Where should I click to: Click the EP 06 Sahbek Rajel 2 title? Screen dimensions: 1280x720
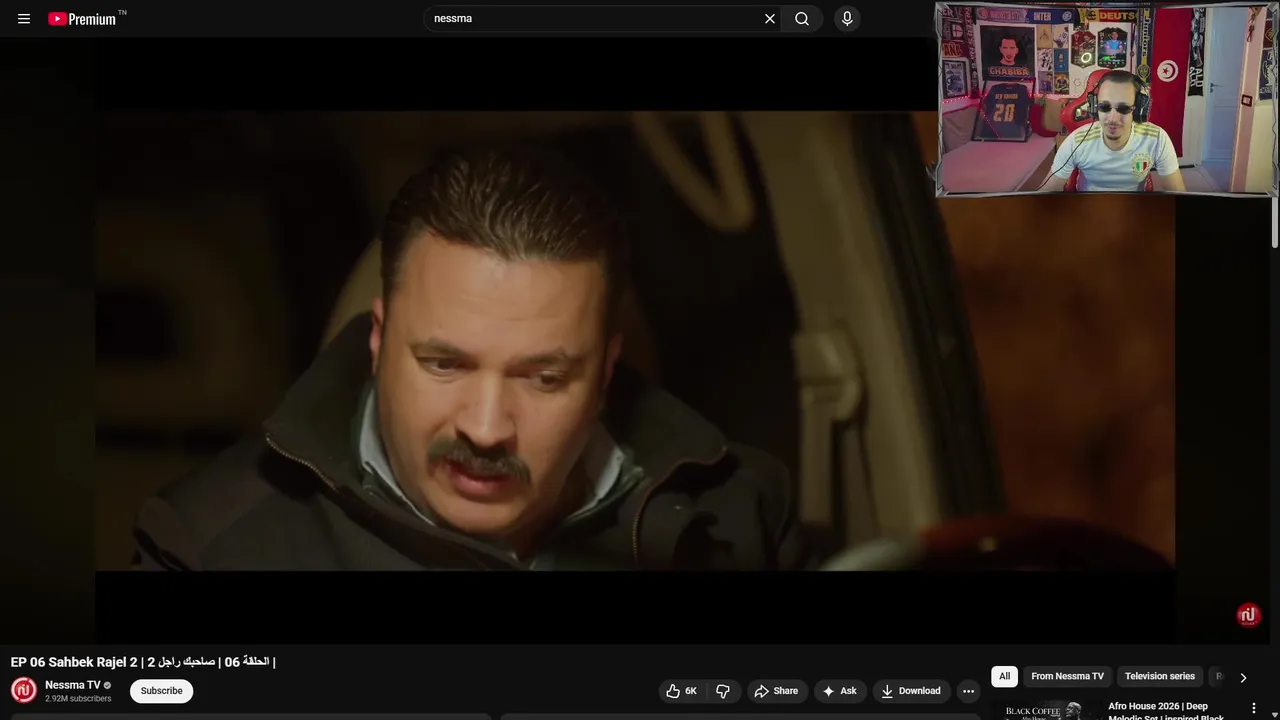pos(142,662)
